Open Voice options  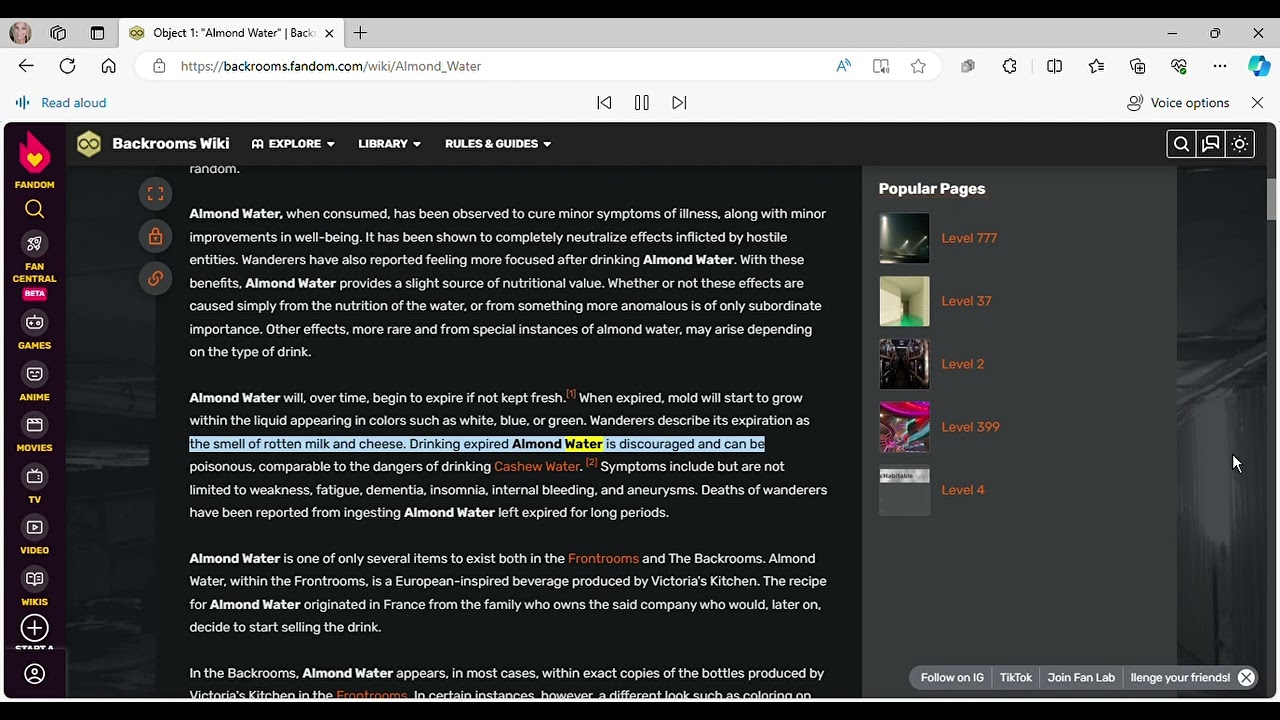click(1178, 103)
